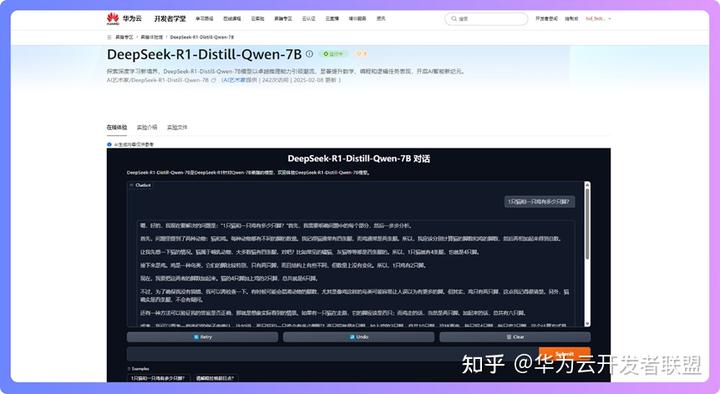Click the Retry button
720x394 pixels.
(202, 337)
